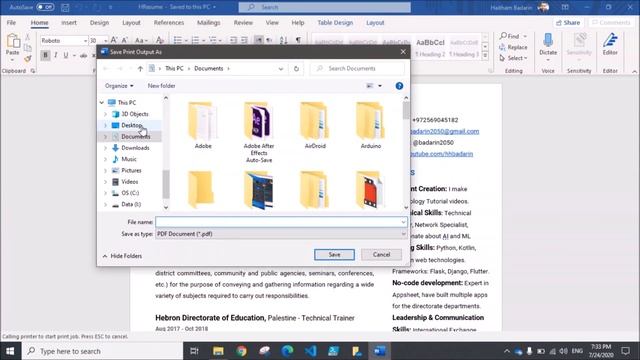640x360 pixels.
Task: Click the Numbering list icon
Action: pos(195,40)
